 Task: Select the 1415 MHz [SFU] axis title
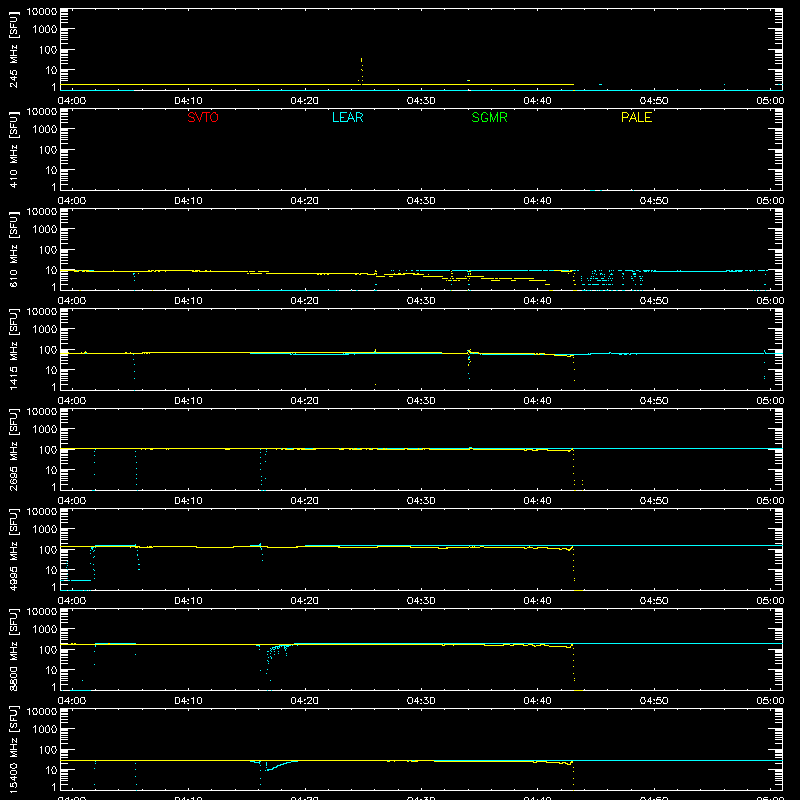[13, 350]
